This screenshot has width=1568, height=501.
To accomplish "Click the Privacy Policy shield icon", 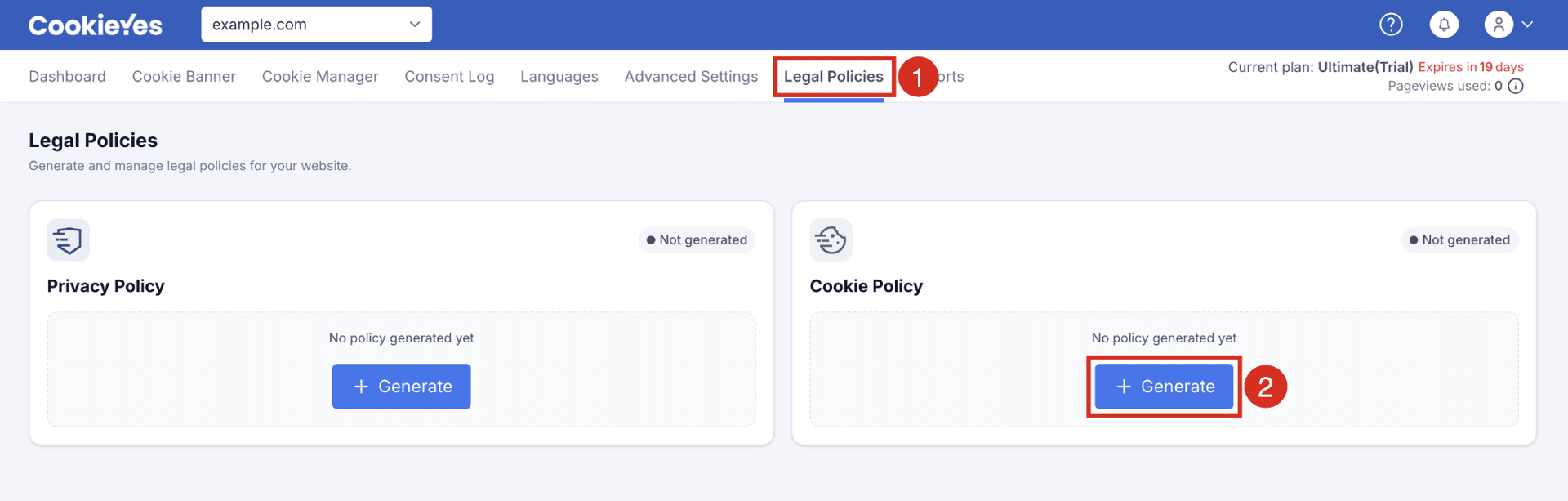I will click(x=68, y=239).
